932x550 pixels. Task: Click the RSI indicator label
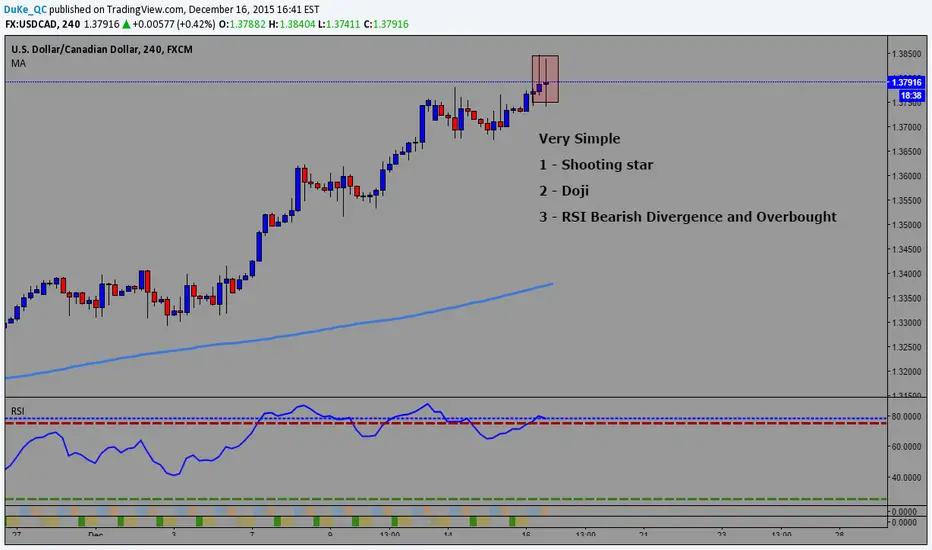[x=17, y=411]
